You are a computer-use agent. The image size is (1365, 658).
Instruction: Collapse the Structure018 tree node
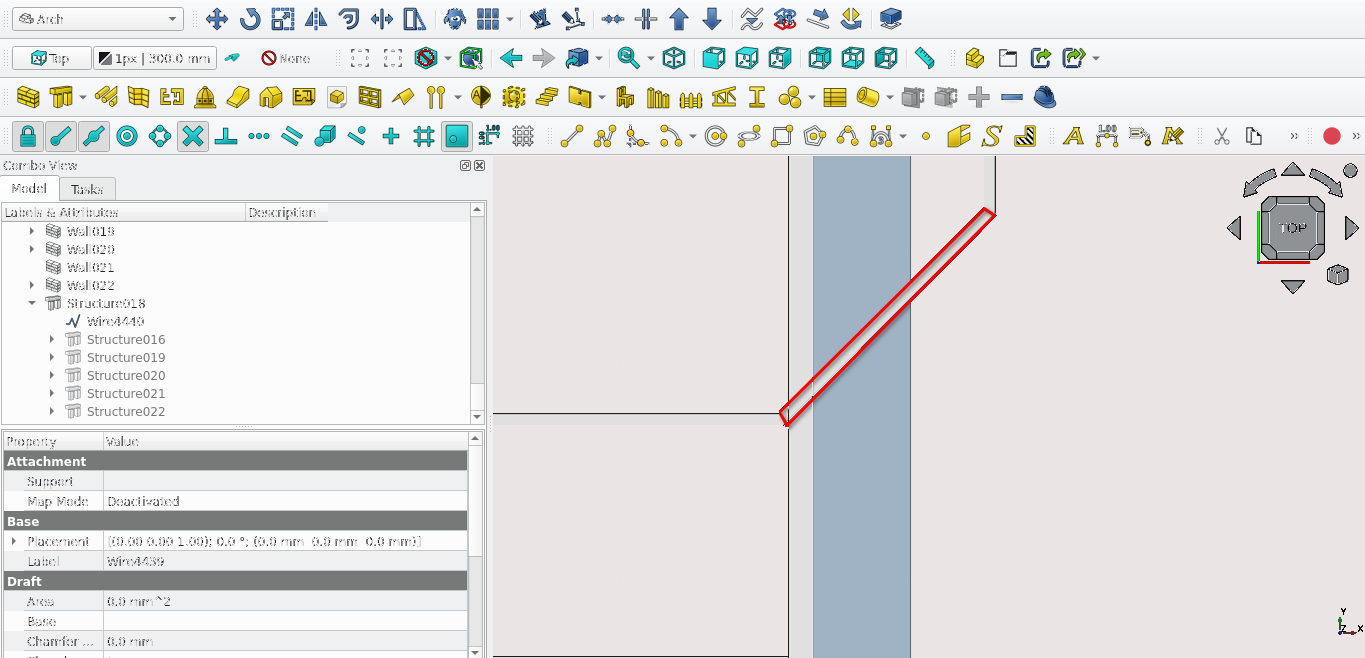[x=32, y=303]
